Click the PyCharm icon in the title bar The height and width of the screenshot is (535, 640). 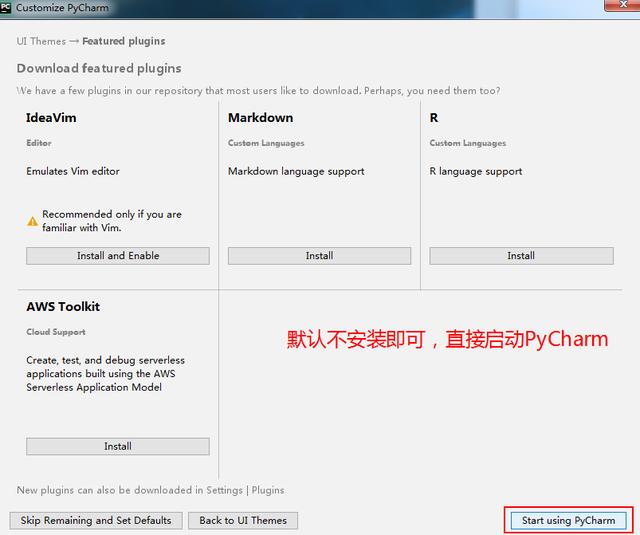(6, 7)
